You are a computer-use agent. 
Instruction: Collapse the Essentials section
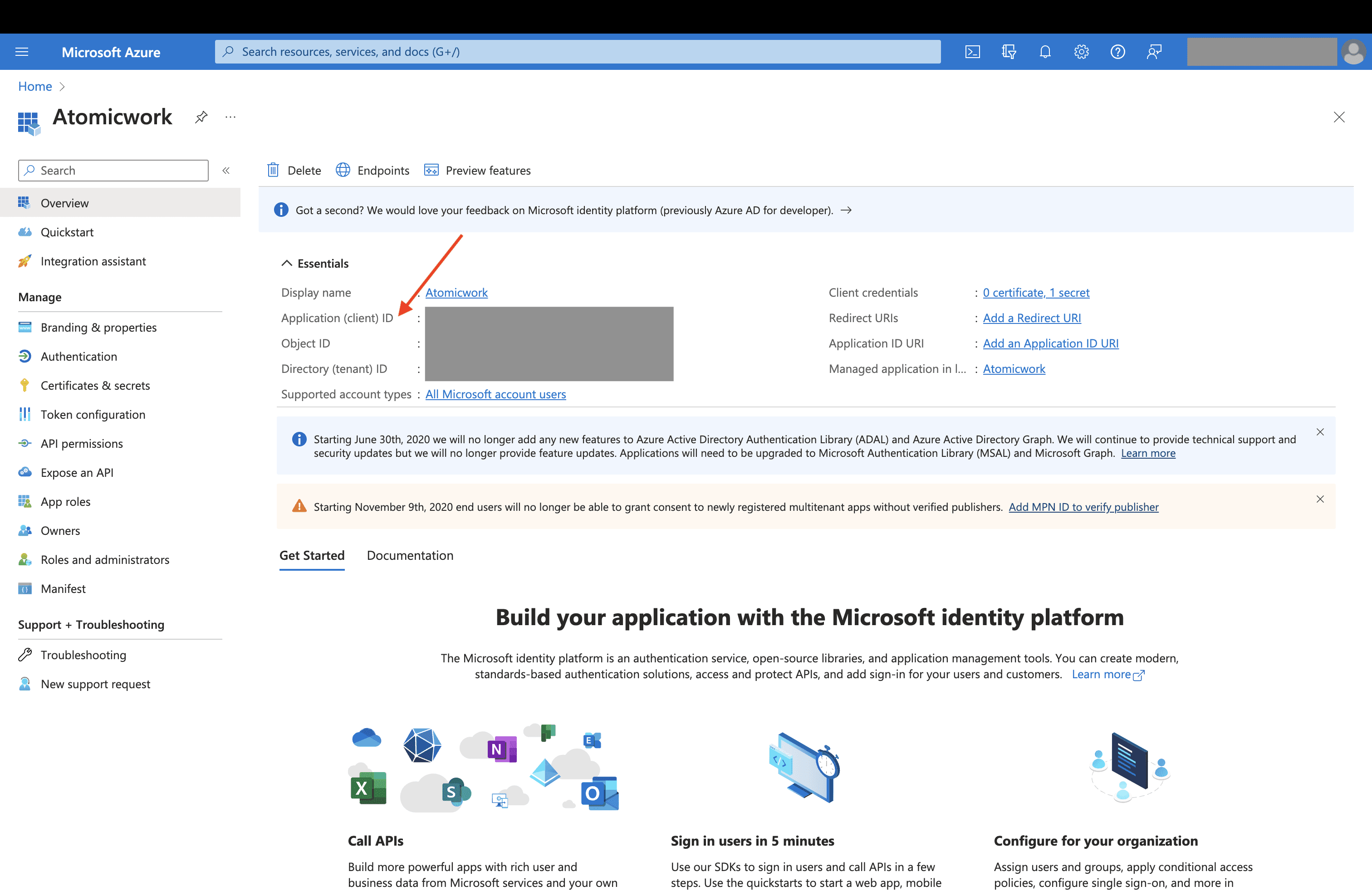click(x=286, y=264)
